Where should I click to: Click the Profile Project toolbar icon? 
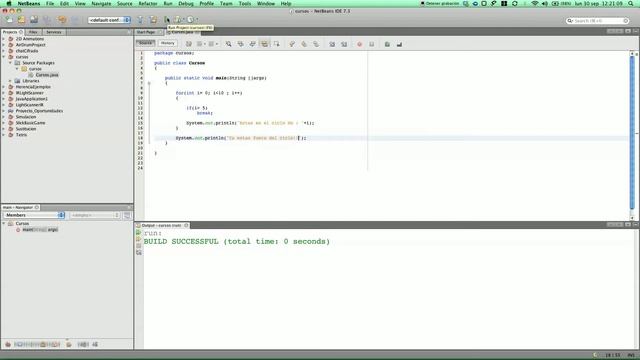point(191,20)
